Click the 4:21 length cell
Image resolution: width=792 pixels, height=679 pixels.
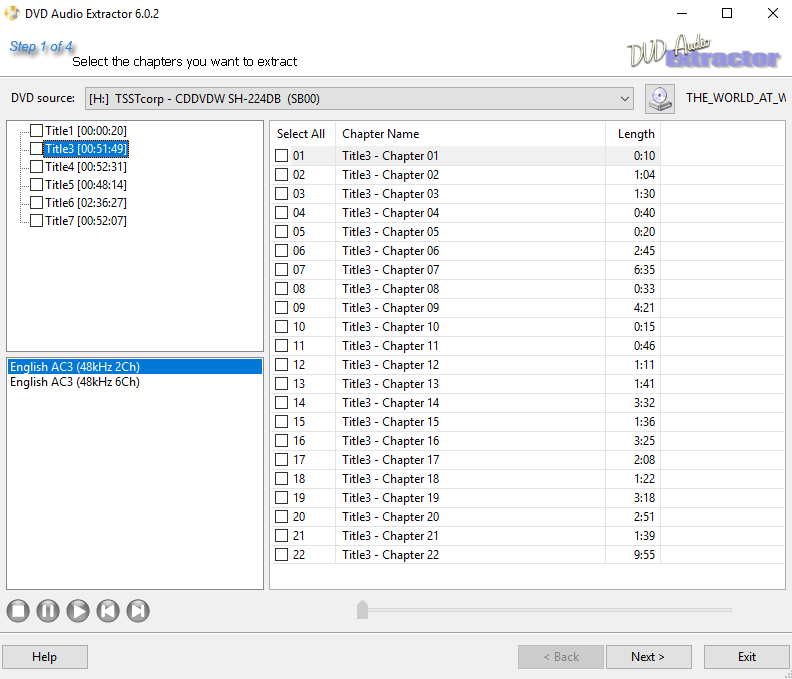click(633, 308)
